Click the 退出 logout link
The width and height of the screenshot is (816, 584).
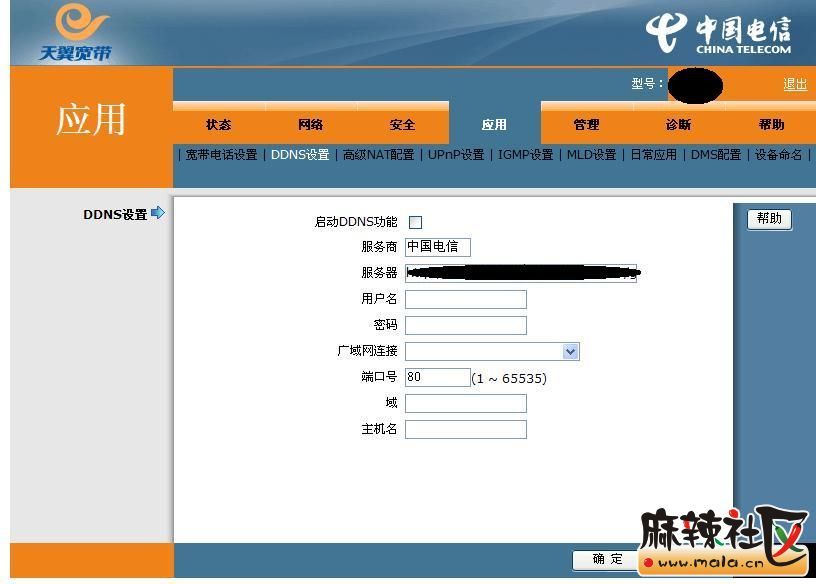coord(795,84)
